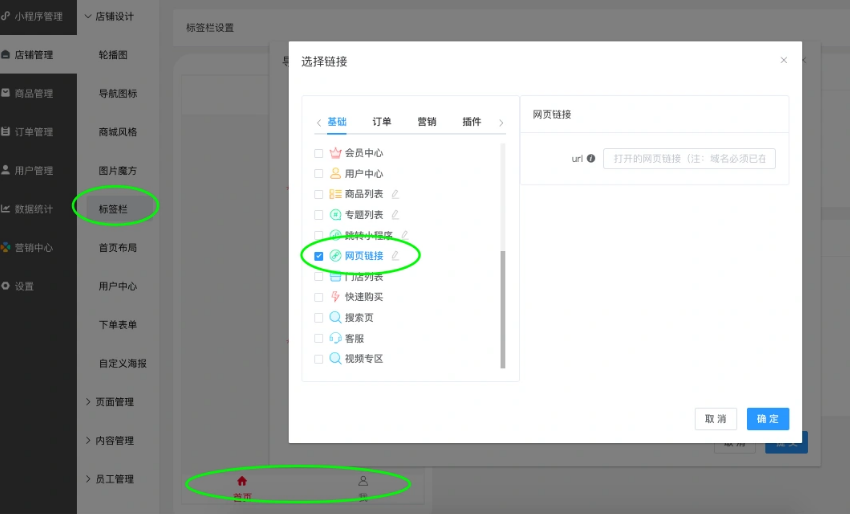Click the edit pencil next to 专题列表
This screenshot has height=514, width=850.
point(395,215)
